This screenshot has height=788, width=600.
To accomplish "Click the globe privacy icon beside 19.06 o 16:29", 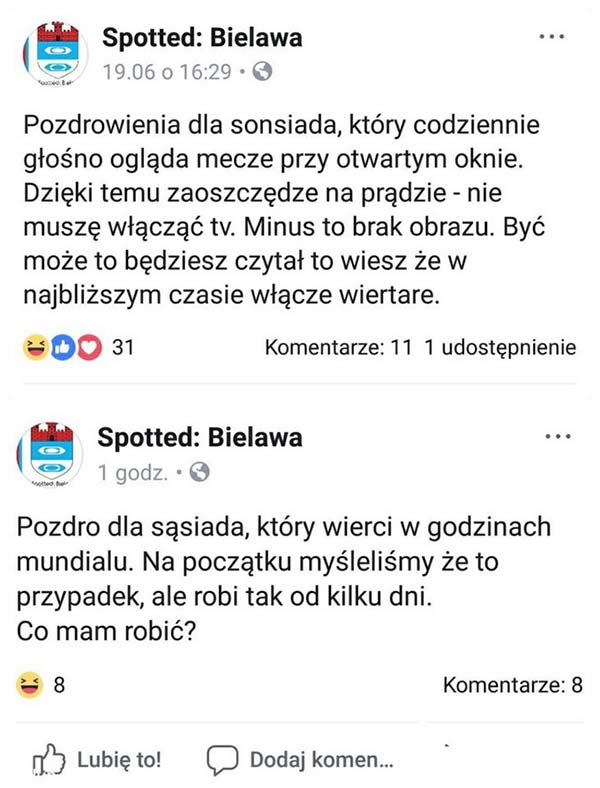I will pyautogui.click(x=263, y=71).
